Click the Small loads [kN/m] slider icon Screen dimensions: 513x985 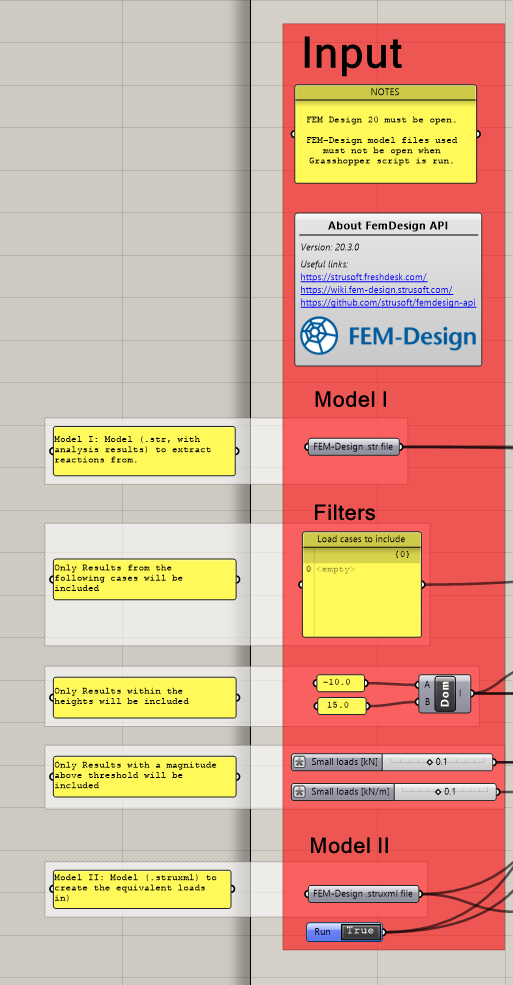coord(300,792)
